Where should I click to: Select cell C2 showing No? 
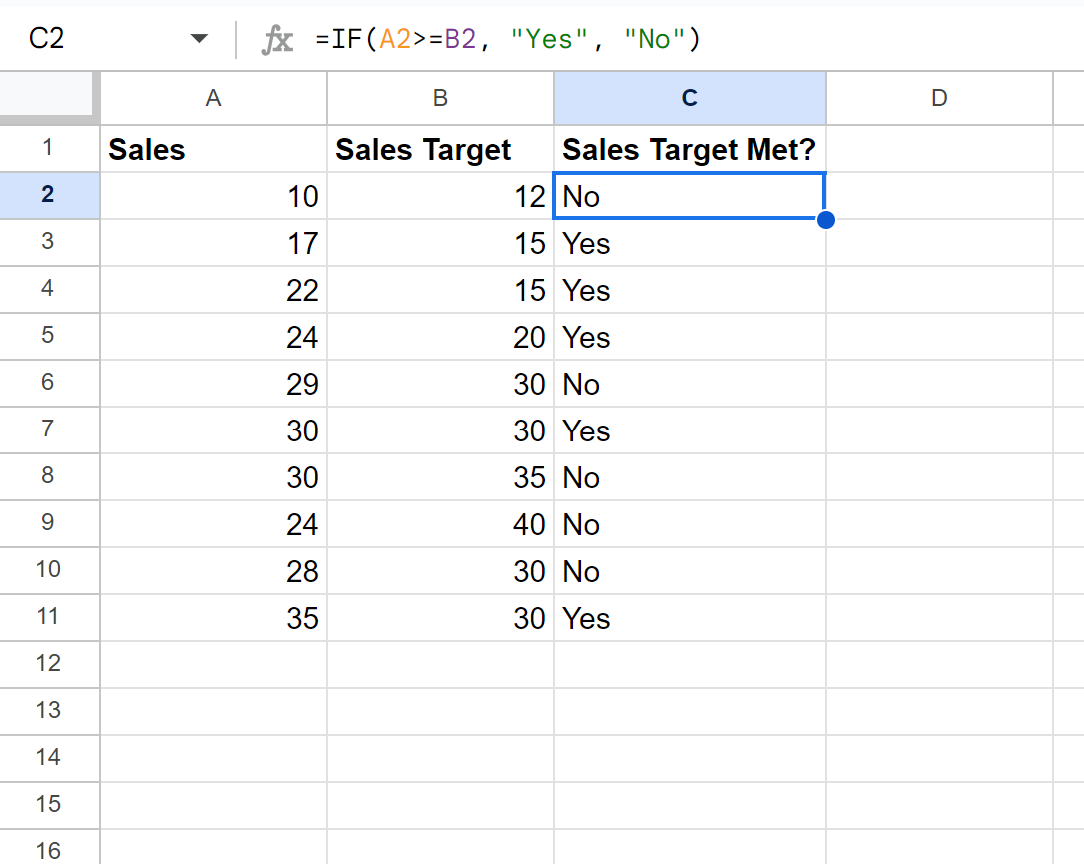(690, 196)
